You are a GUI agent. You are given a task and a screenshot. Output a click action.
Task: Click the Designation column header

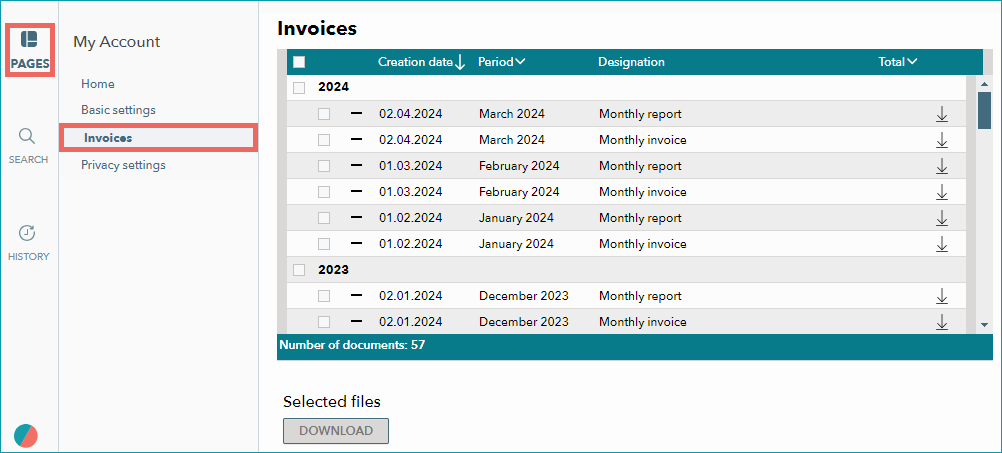click(631, 62)
